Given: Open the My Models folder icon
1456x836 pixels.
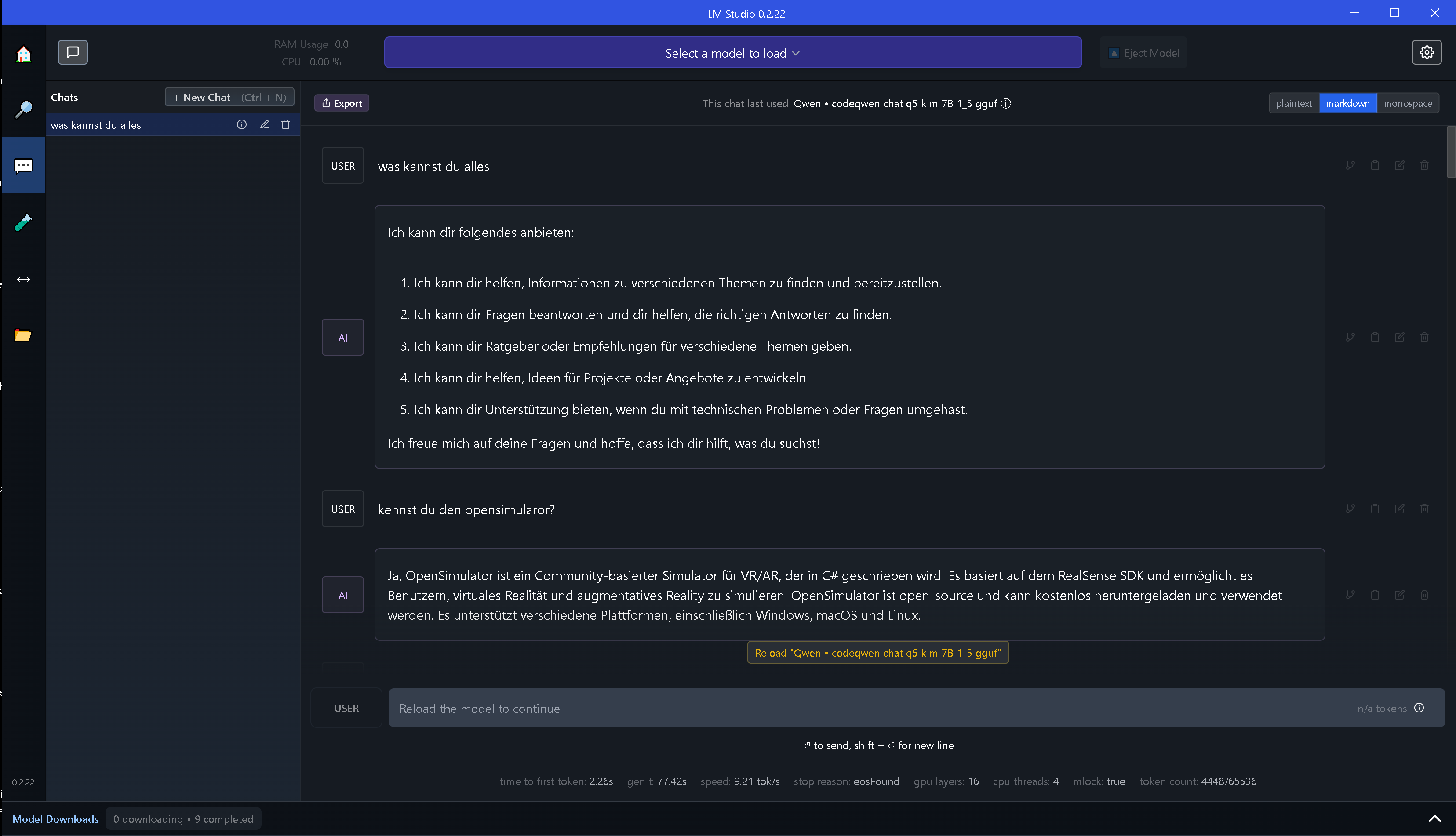Looking at the screenshot, I should coord(24,335).
